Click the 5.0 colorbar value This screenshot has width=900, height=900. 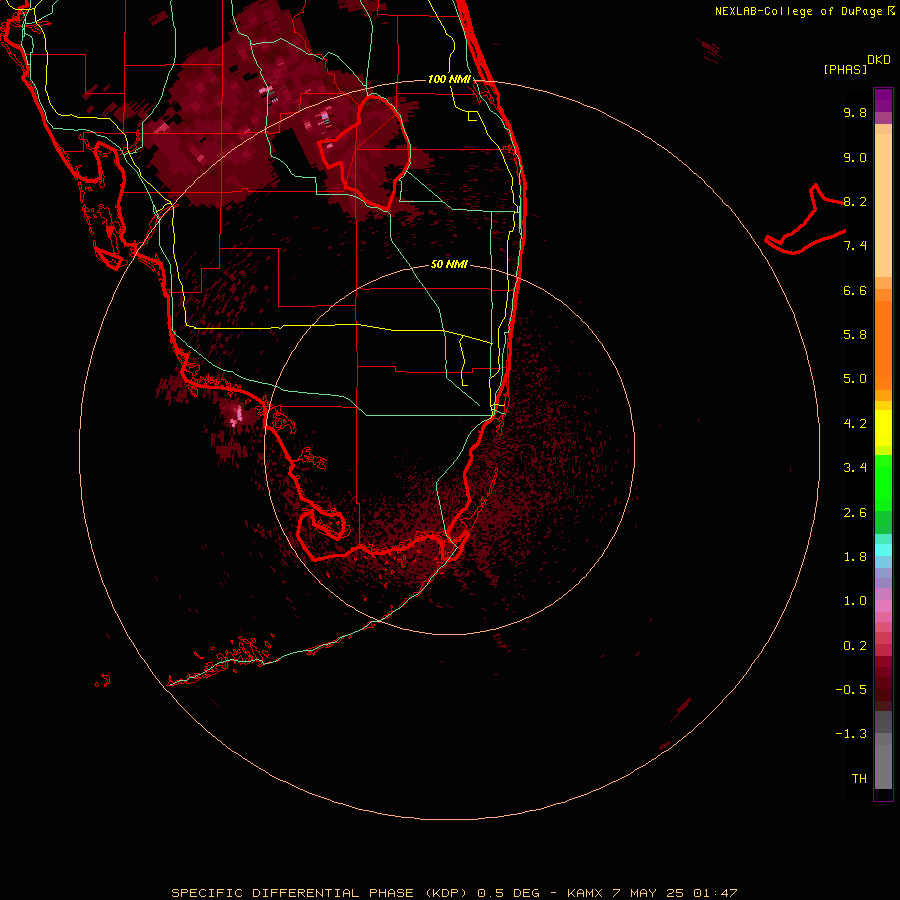point(855,379)
